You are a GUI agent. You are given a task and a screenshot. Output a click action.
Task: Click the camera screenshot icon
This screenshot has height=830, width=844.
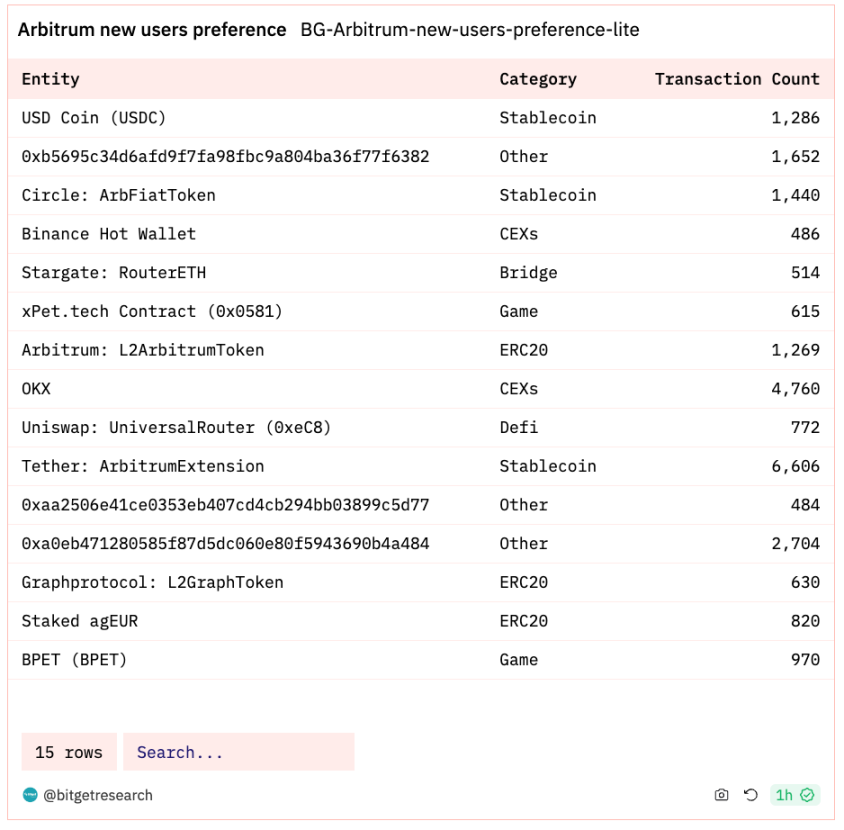pos(721,794)
